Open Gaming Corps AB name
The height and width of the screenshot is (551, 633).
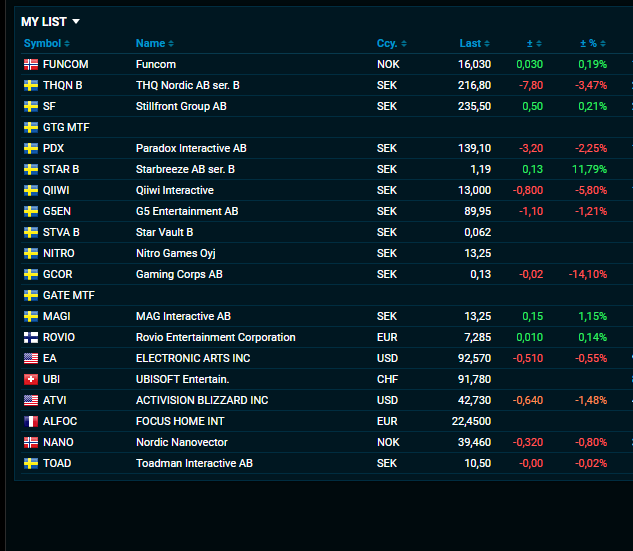(179, 274)
